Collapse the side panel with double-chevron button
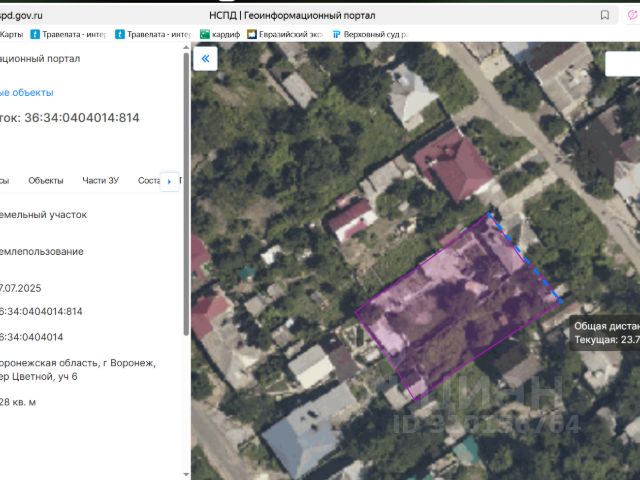The height and width of the screenshot is (480, 640). pos(205,59)
